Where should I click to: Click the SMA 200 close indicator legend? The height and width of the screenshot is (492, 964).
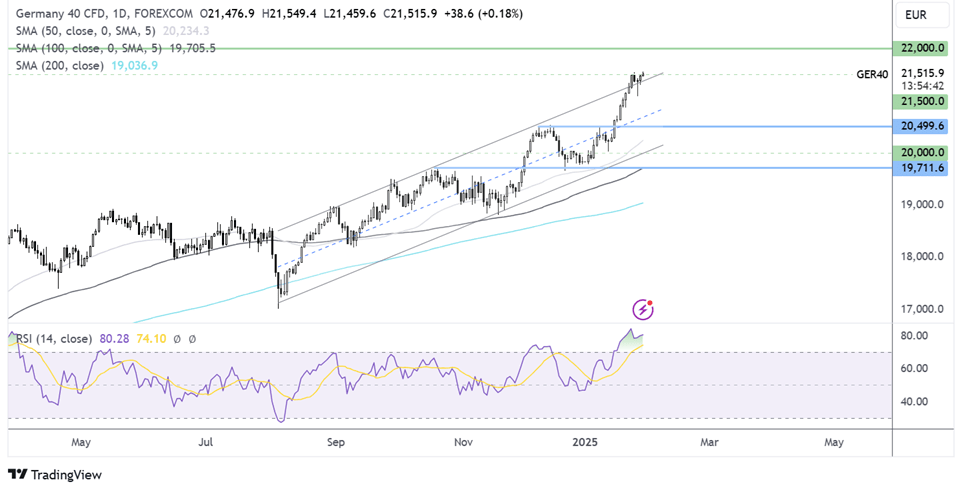tap(59, 65)
